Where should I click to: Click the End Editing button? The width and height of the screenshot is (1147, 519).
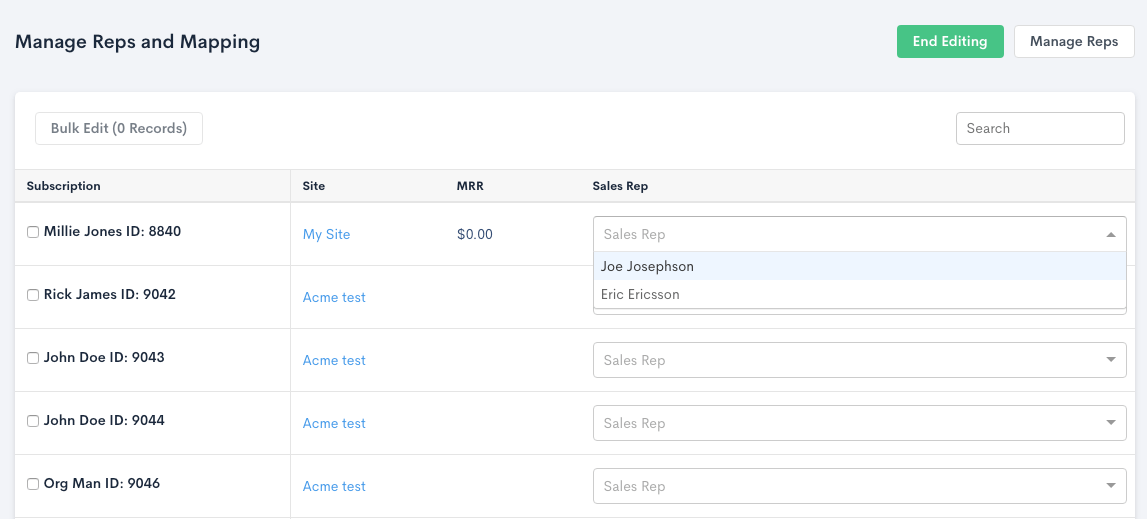pos(949,42)
